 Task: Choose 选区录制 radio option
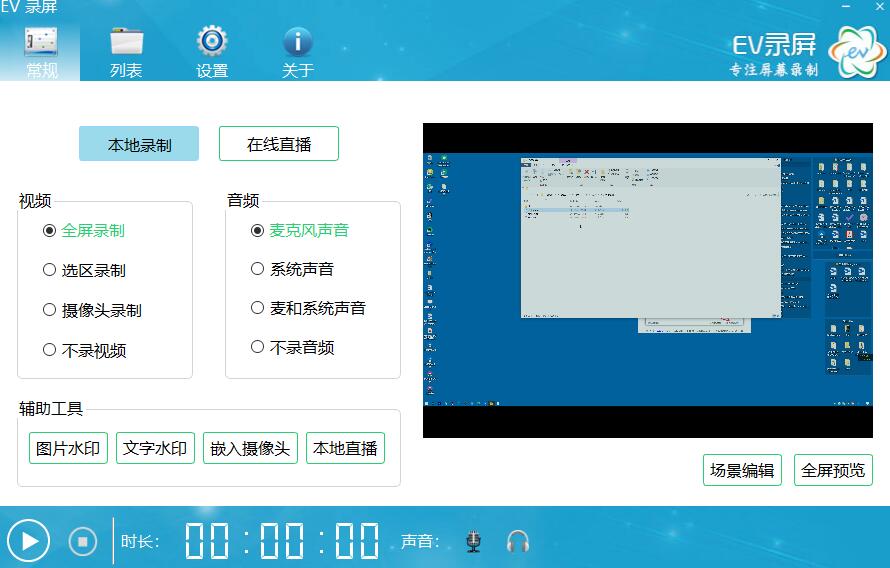[84, 270]
